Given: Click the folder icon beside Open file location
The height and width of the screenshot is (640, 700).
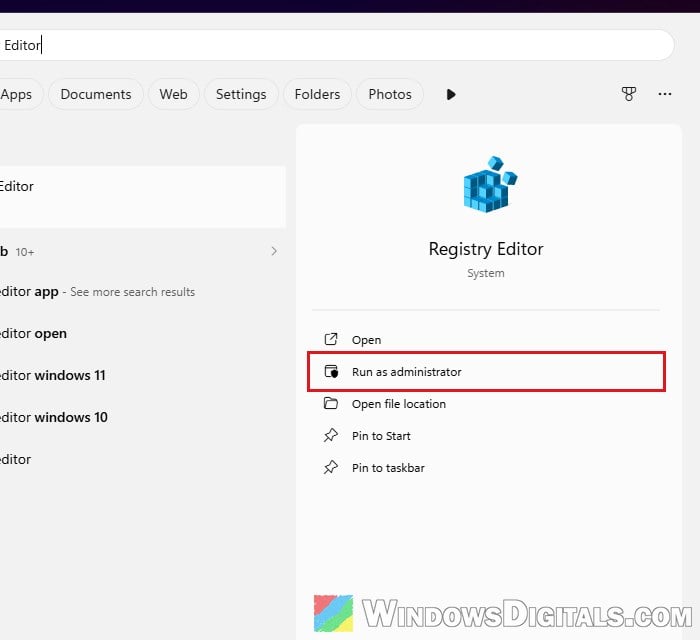Looking at the screenshot, I should [331, 403].
